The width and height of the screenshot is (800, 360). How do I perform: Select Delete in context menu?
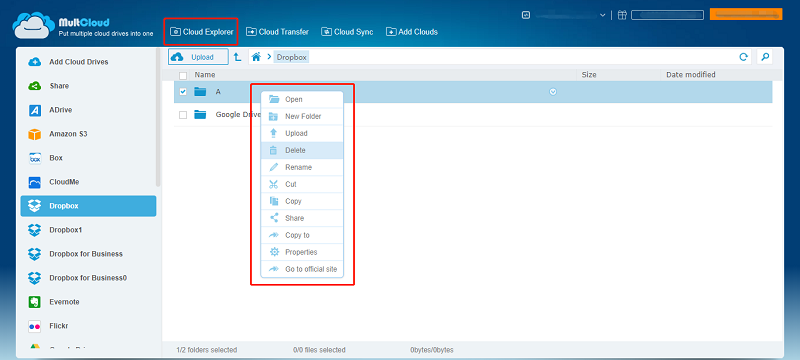pos(302,150)
